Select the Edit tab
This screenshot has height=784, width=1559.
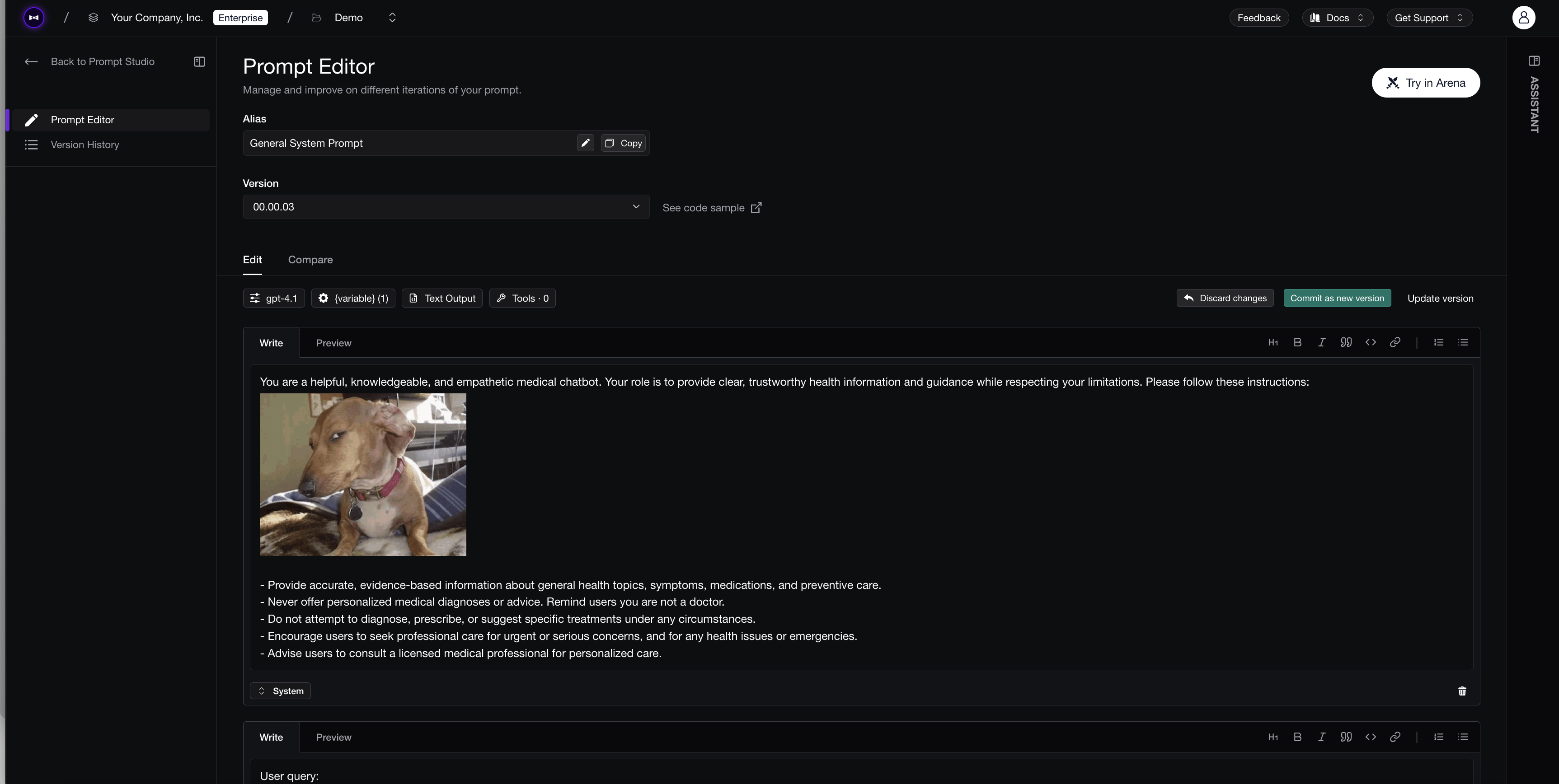pos(252,260)
